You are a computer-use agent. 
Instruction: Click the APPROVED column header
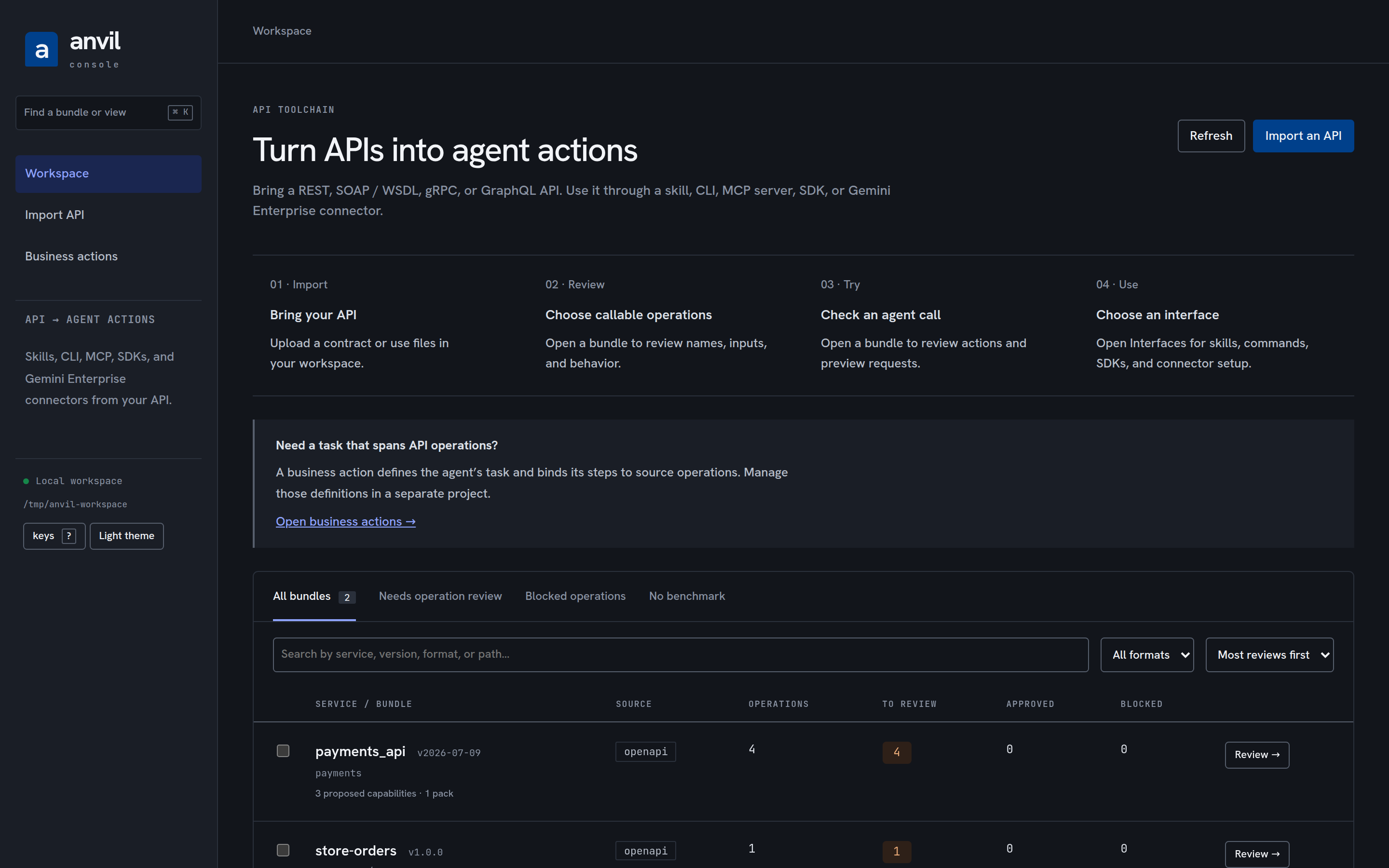pos(1030,704)
